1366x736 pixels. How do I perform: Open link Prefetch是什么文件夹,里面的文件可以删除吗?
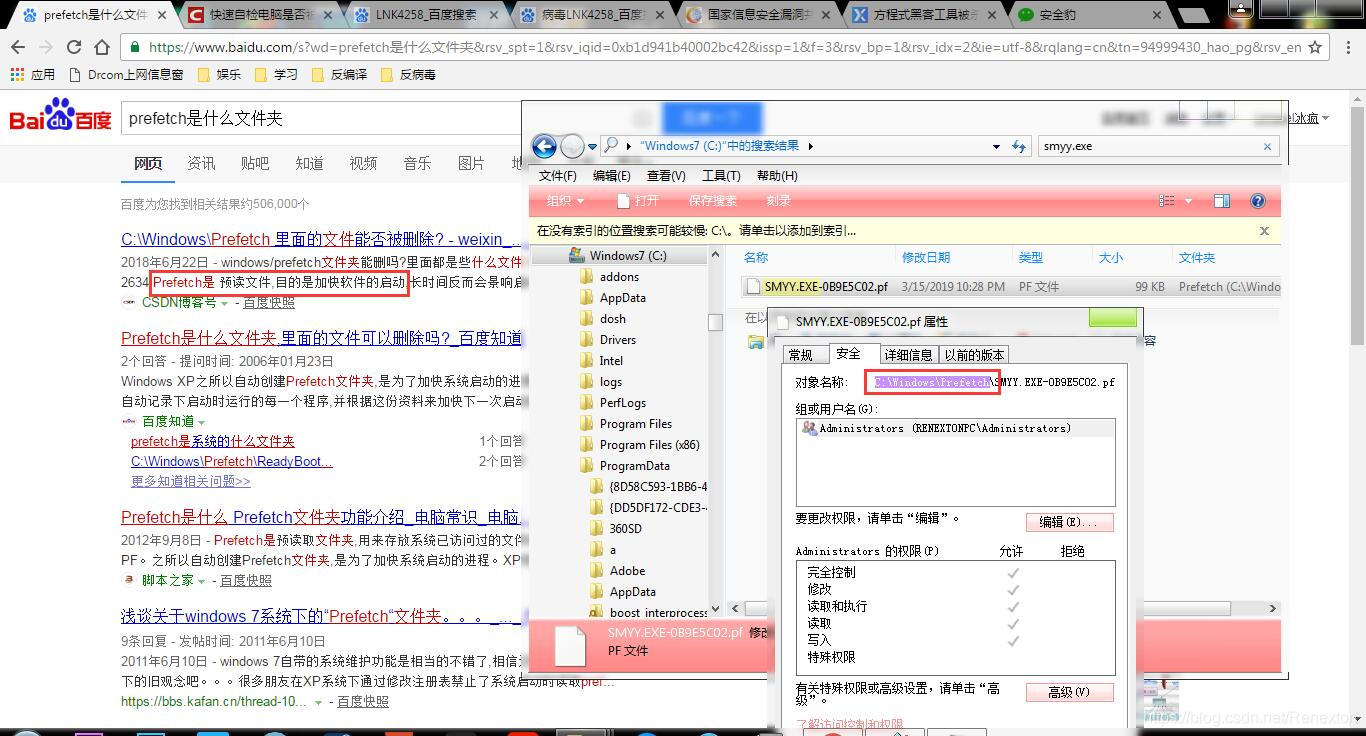321,338
